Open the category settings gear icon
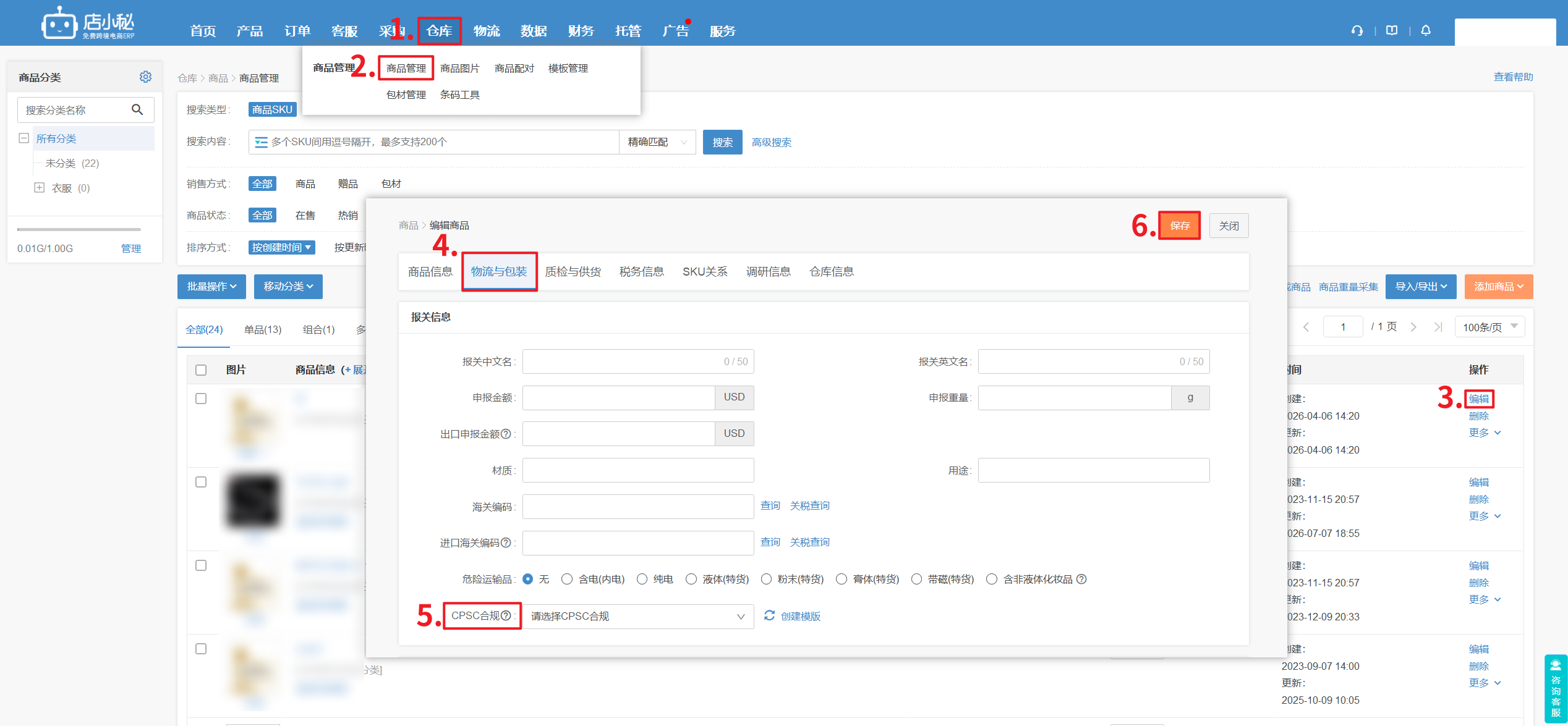The height and width of the screenshot is (726, 1568). 145,77
